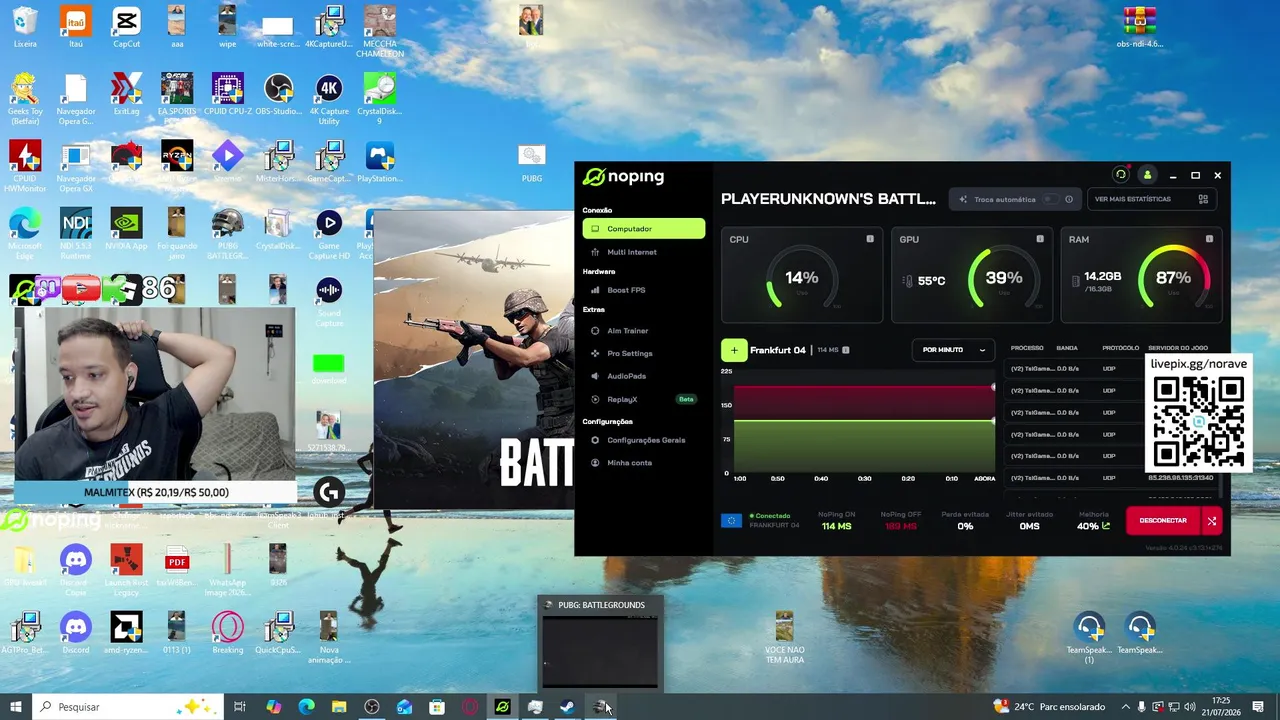Open the volume control in system tray
The image size is (1280, 720).
1189,707
